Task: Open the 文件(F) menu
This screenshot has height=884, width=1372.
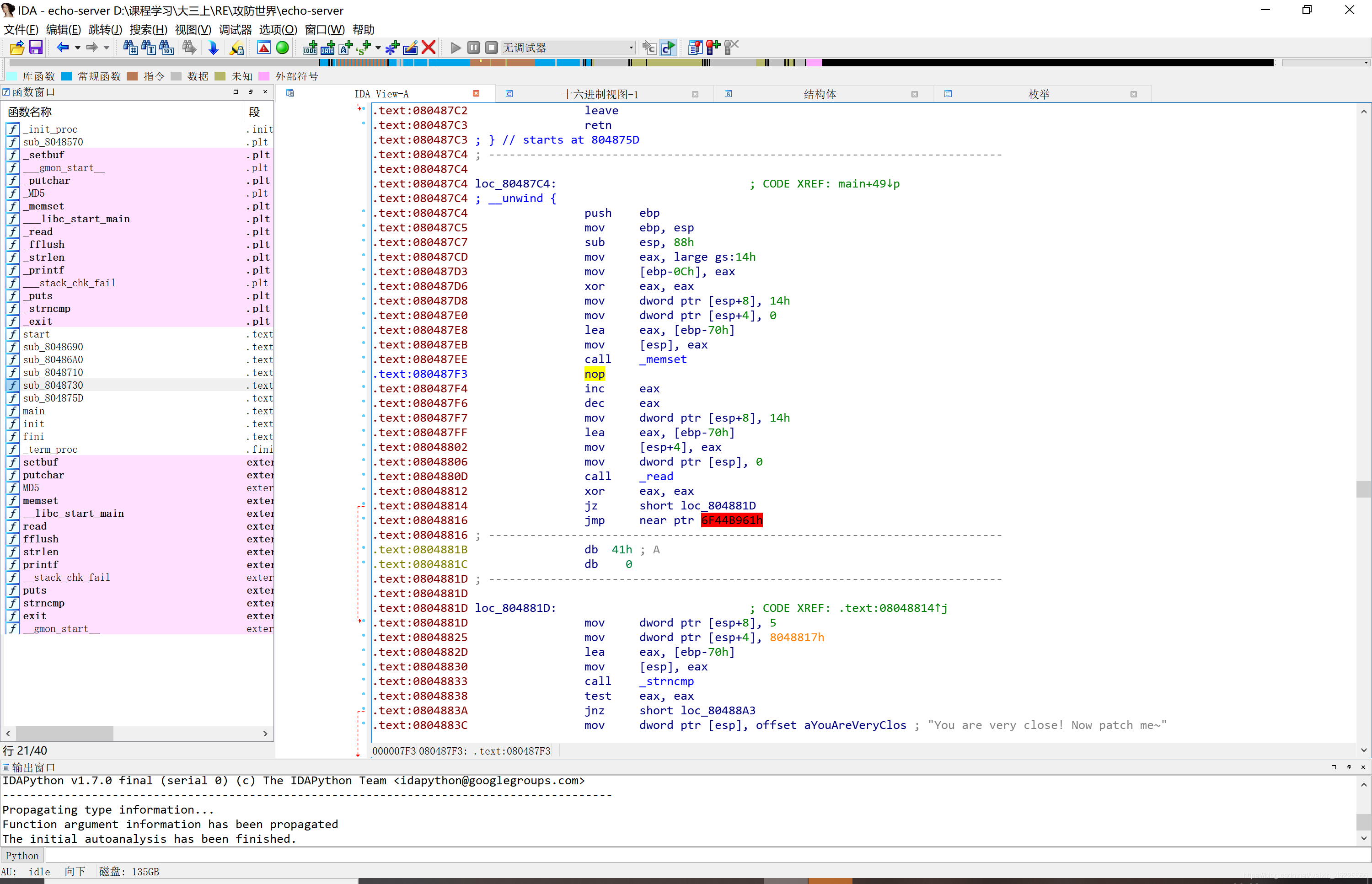Action: click(x=21, y=30)
